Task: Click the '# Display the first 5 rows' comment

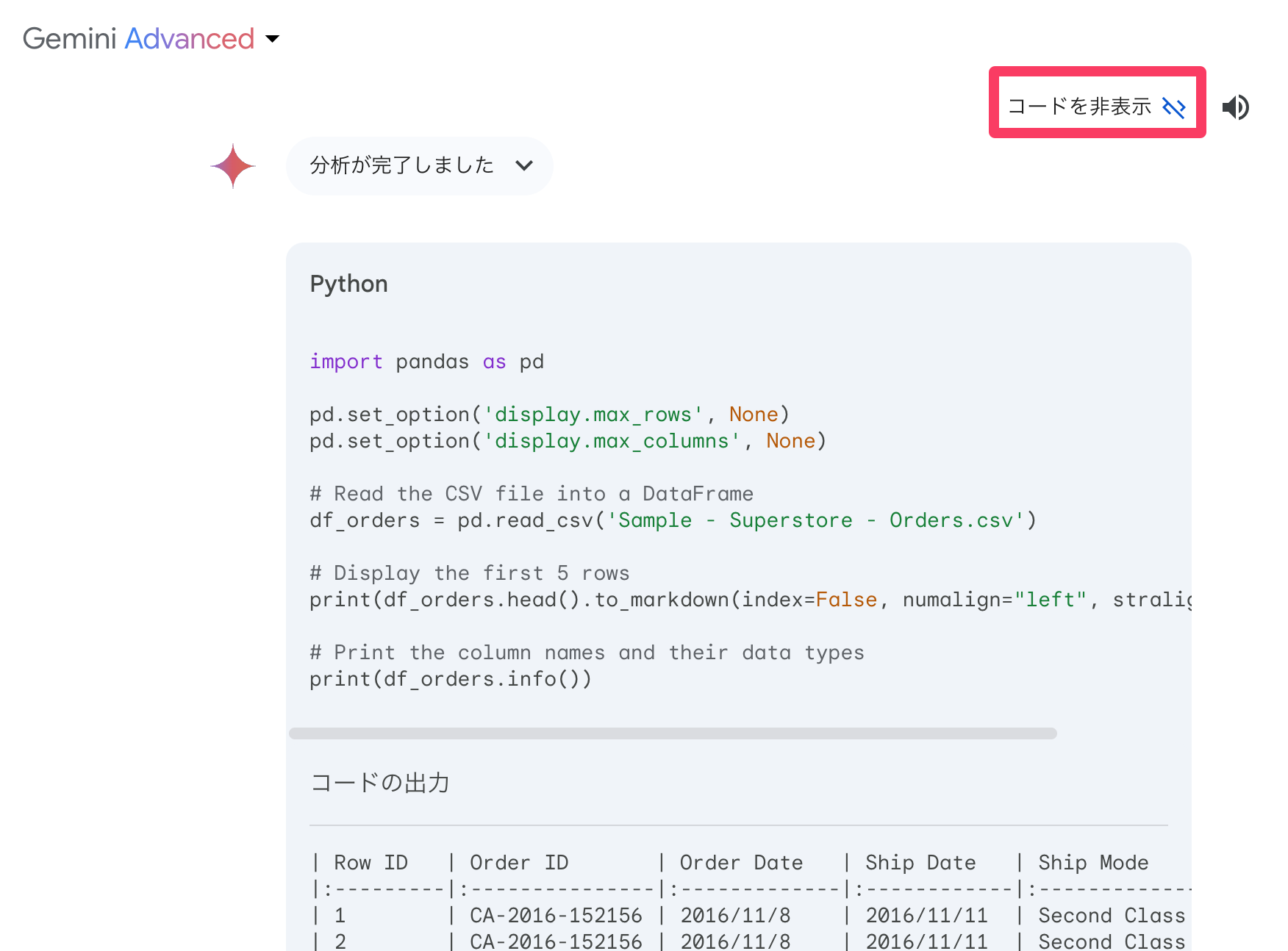Action: (469, 573)
